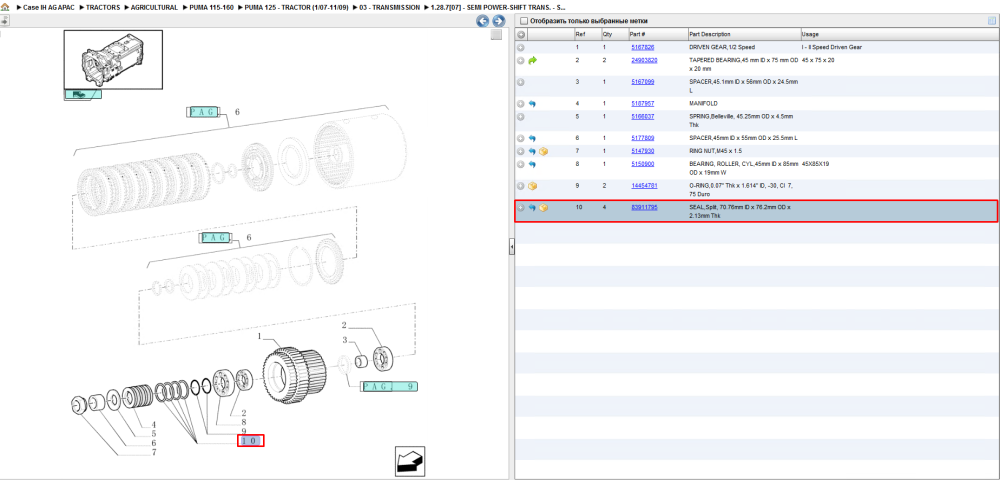Click the box icon on O-RING row

coord(533,185)
